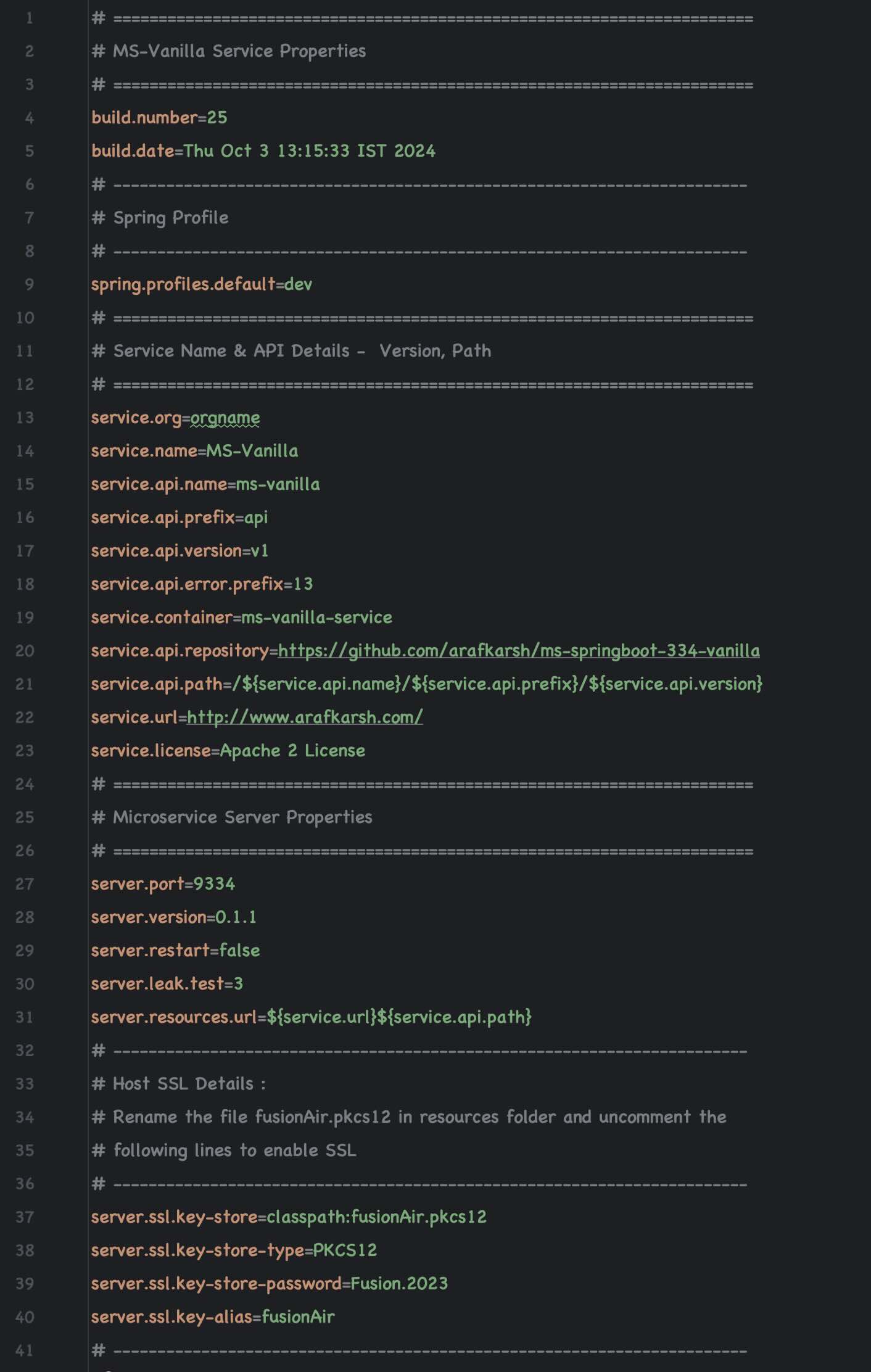Click the server.restart=false line
Image resolution: width=871 pixels, height=1372 pixels.
click(175, 950)
